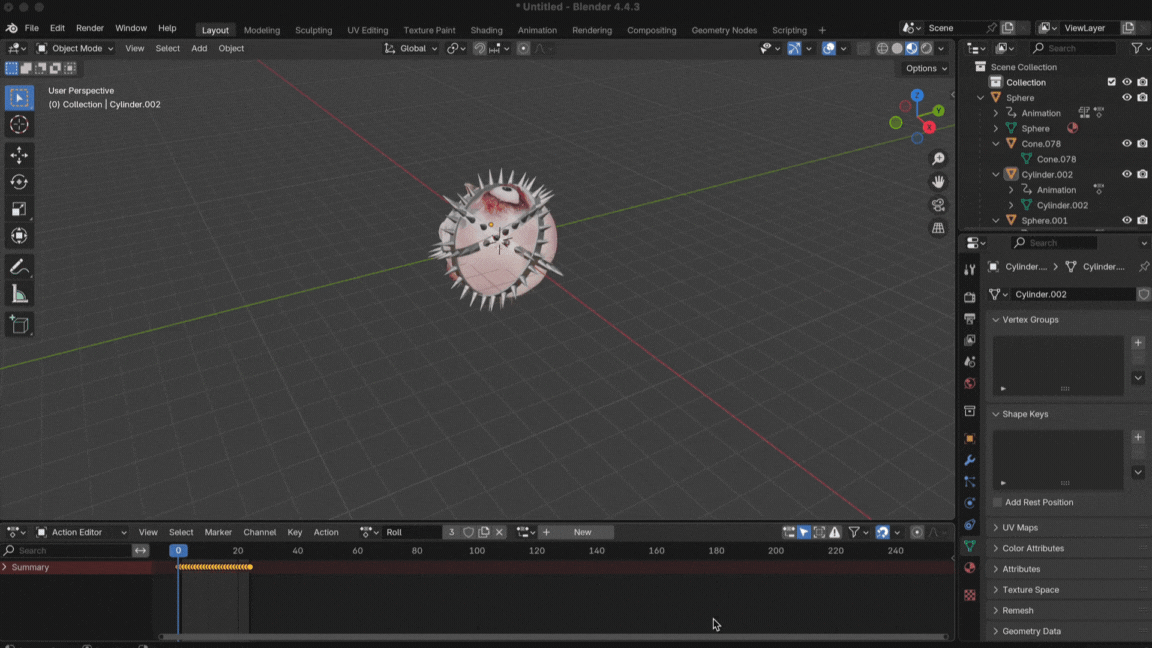
Task: Click the zoom viewport magnifier icon
Action: click(x=938, y=159)
